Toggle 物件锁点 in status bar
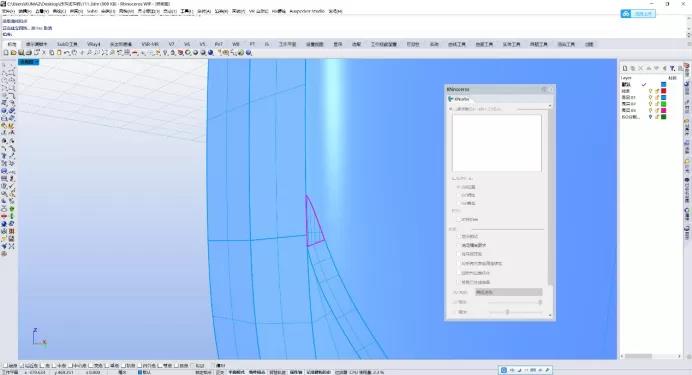Viewport: 692px width, 375px height. pos(257,372)
